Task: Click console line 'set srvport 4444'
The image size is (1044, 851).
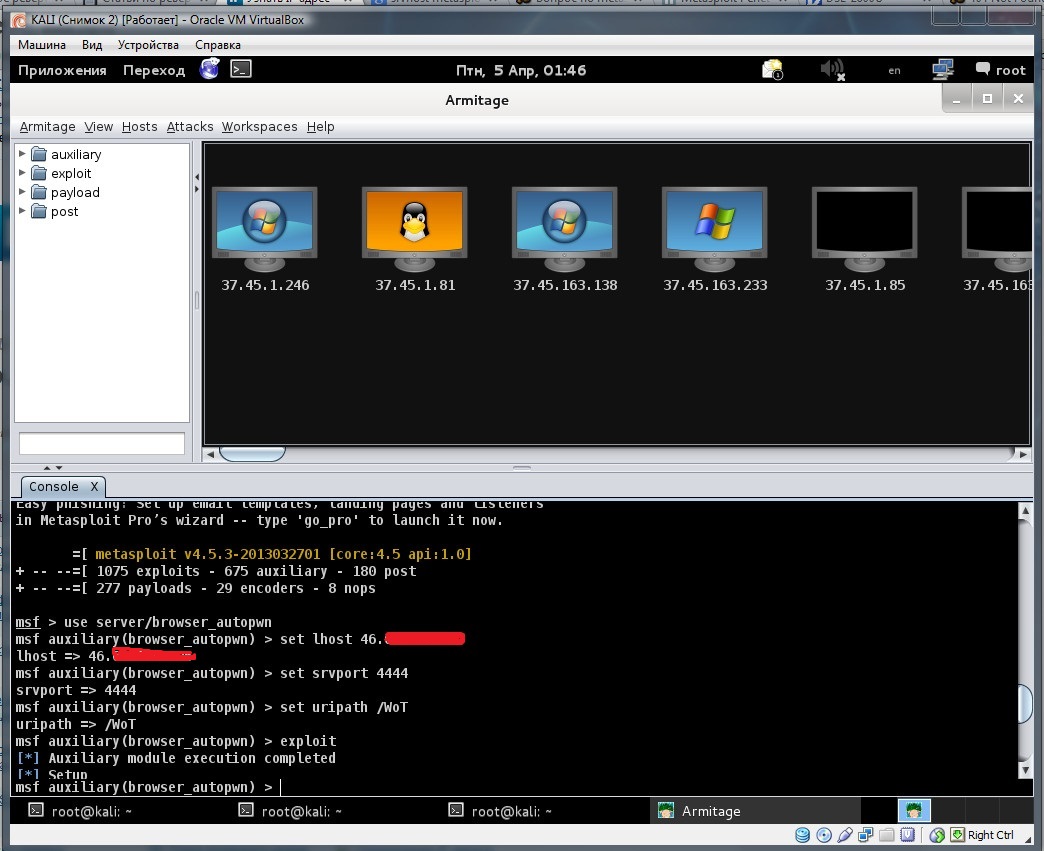Action: (x=344, y=673)
